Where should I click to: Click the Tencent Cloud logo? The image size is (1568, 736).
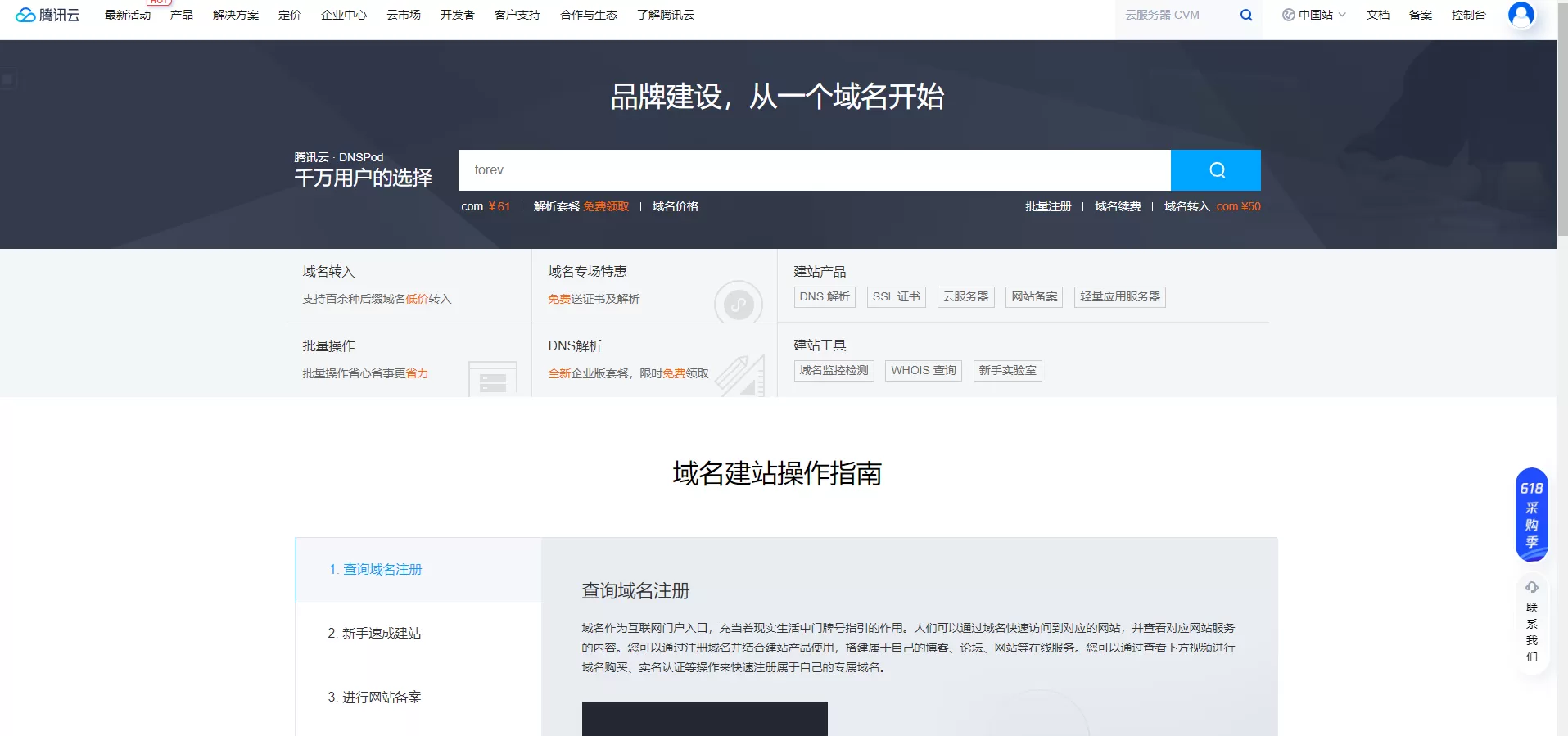(x=47, y=15)
